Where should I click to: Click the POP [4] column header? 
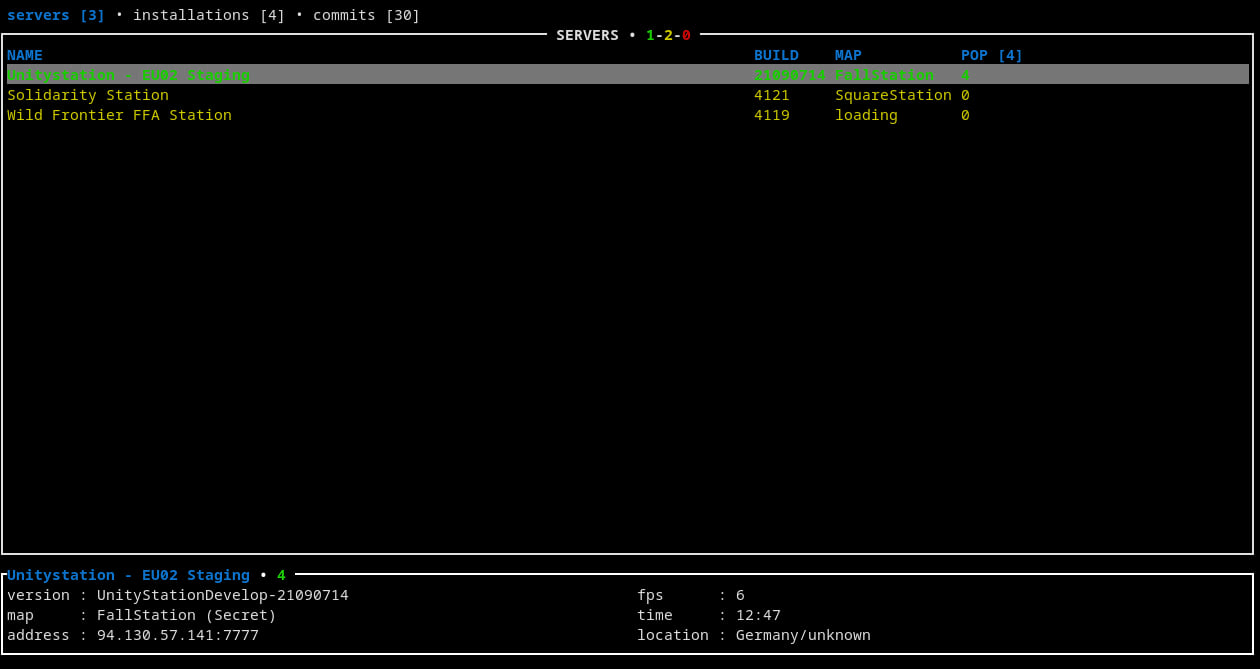tap(992, 55)
